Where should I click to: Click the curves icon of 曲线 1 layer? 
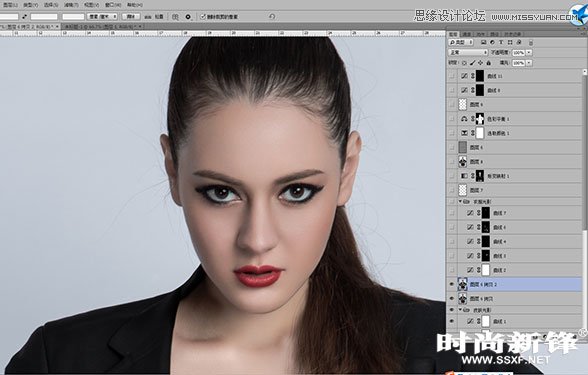[x=470, y=321]
